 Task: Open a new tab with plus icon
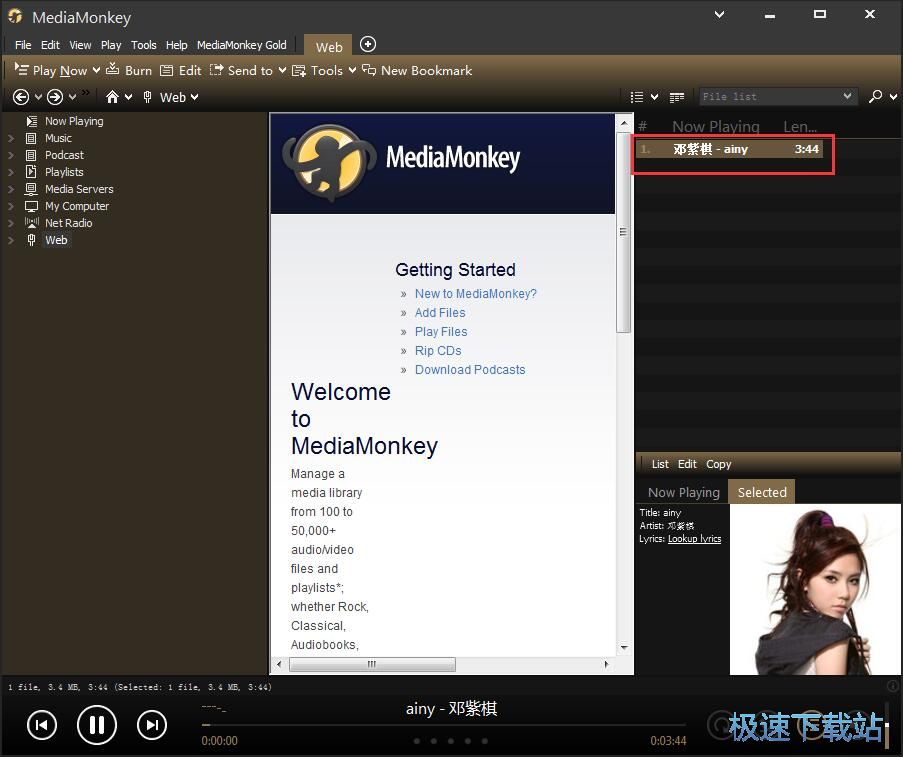tap(368, 44)
